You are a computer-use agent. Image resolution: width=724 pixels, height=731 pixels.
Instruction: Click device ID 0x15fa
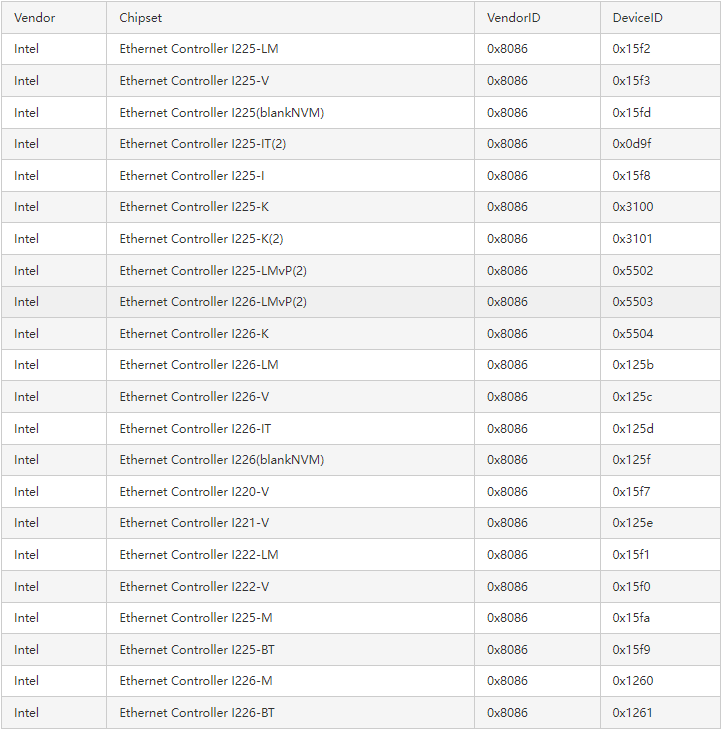pyautogui.click(x=631, y=618)
